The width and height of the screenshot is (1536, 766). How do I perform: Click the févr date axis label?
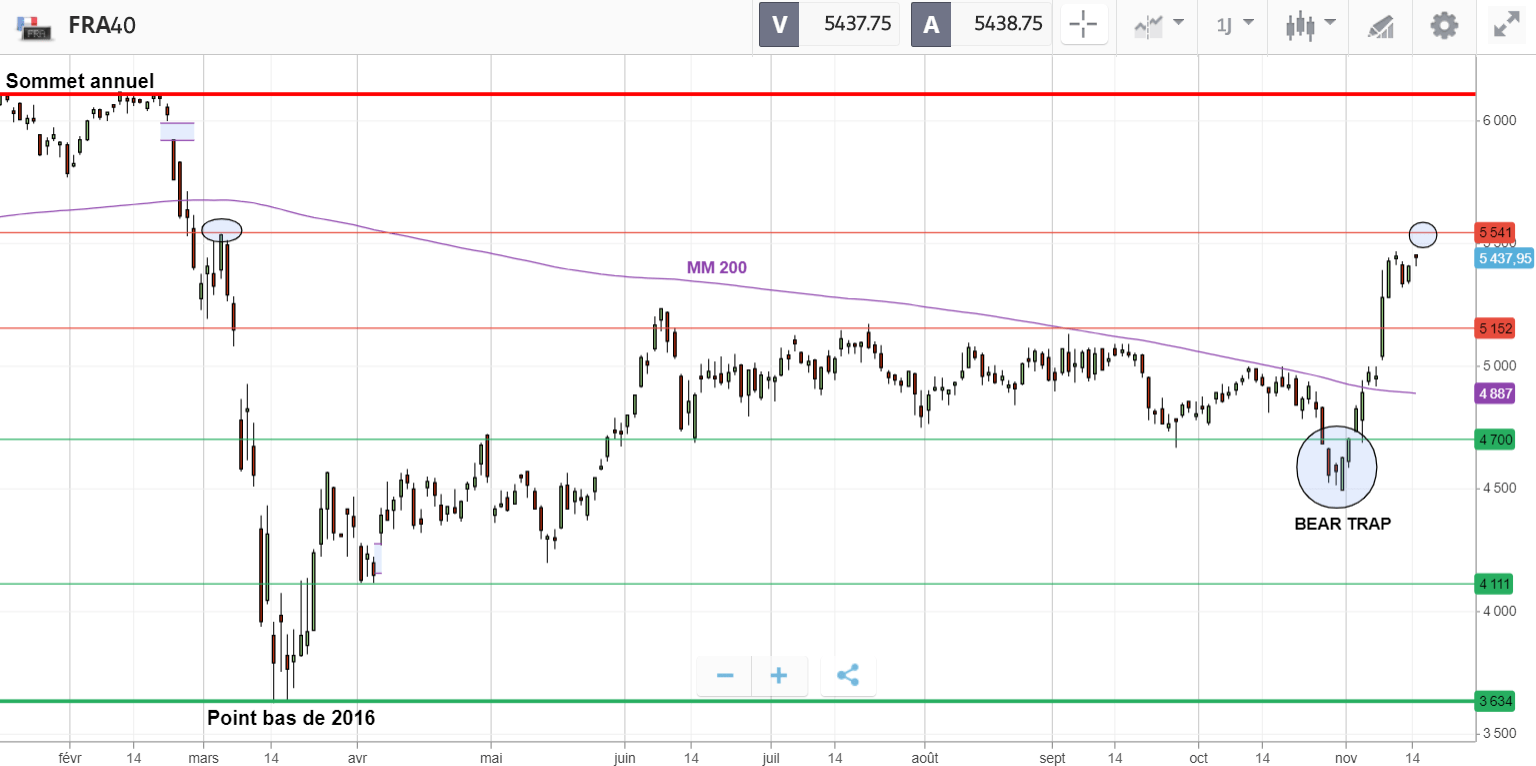(69, 757)
